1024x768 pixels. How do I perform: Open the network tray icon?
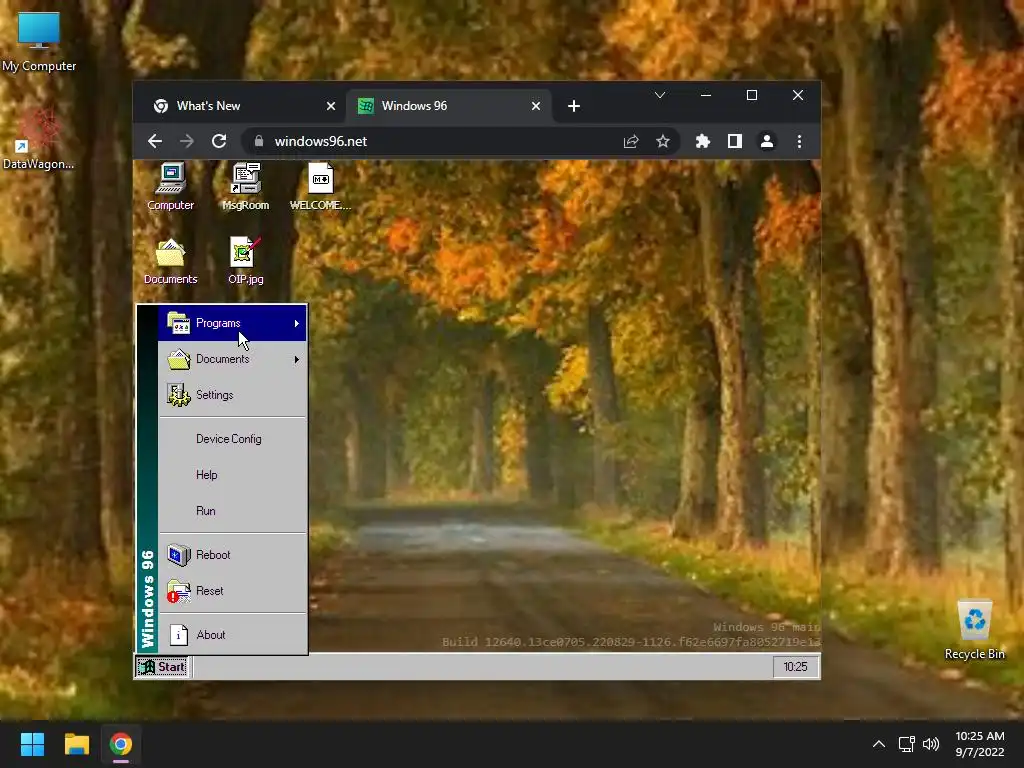(906, 744)
